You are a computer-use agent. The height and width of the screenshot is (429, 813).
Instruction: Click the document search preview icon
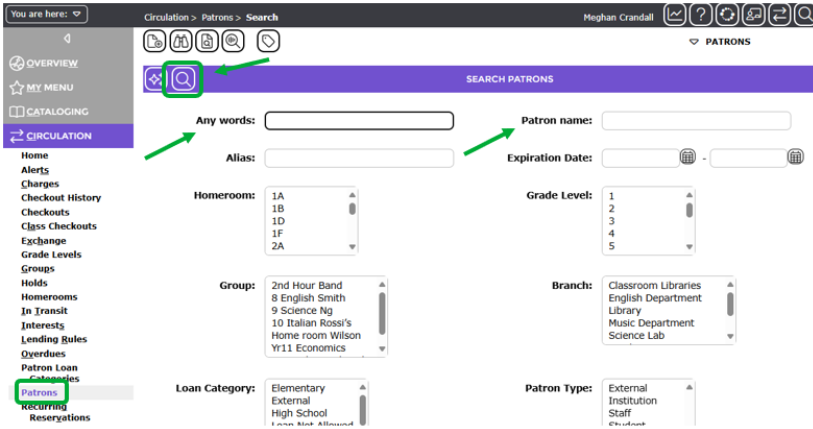(x=207, y=41)
